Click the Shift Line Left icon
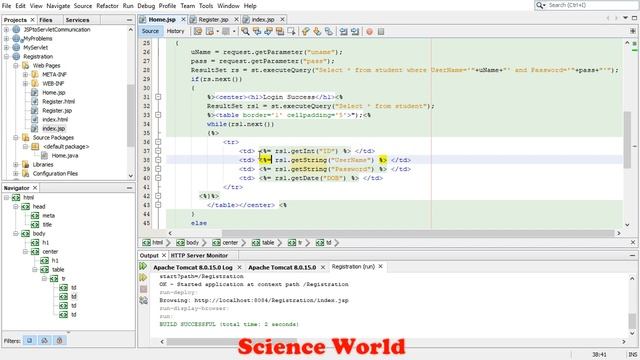The height and width of the screenshot is (360, 640). coord(343,31)
